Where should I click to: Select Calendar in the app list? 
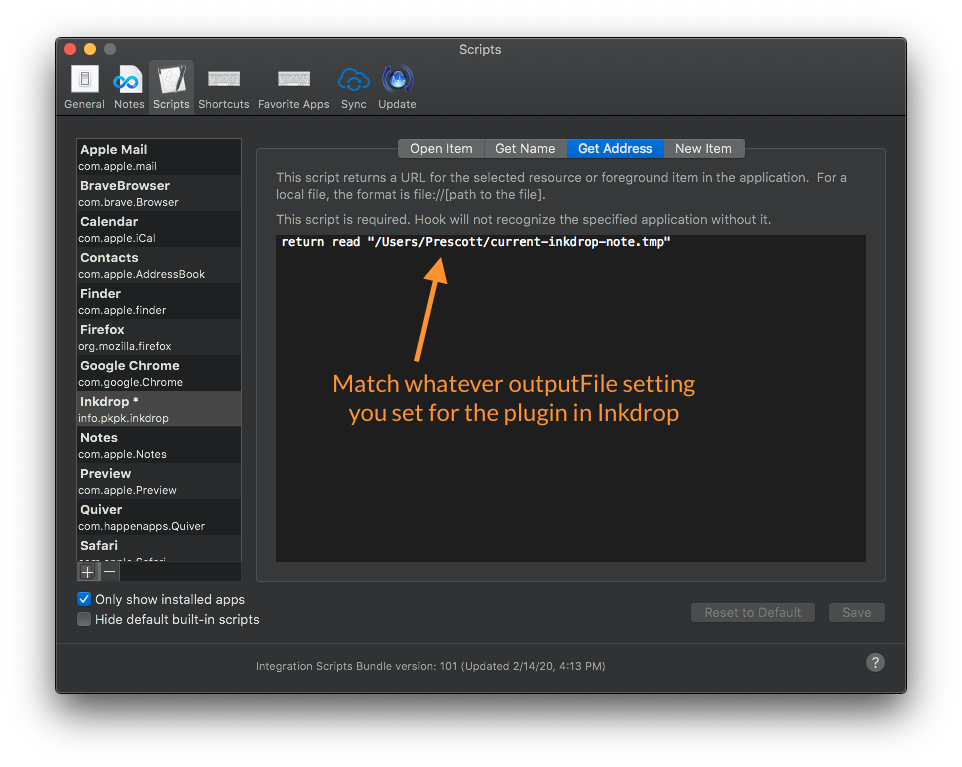pos(159,229)
